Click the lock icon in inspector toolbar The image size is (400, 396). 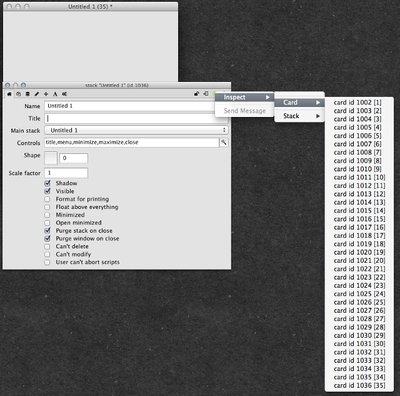pos(197,94)
